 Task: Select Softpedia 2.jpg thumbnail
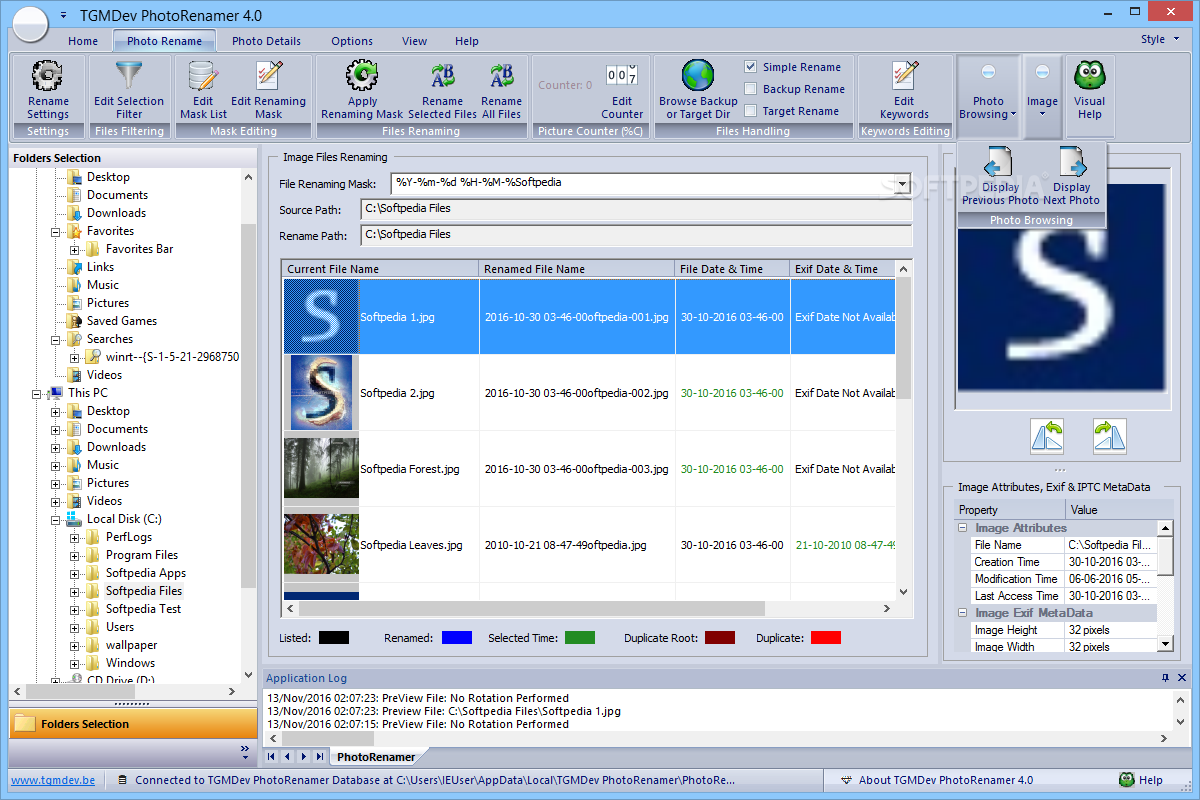pyautogui.click(x=321, y=393)
